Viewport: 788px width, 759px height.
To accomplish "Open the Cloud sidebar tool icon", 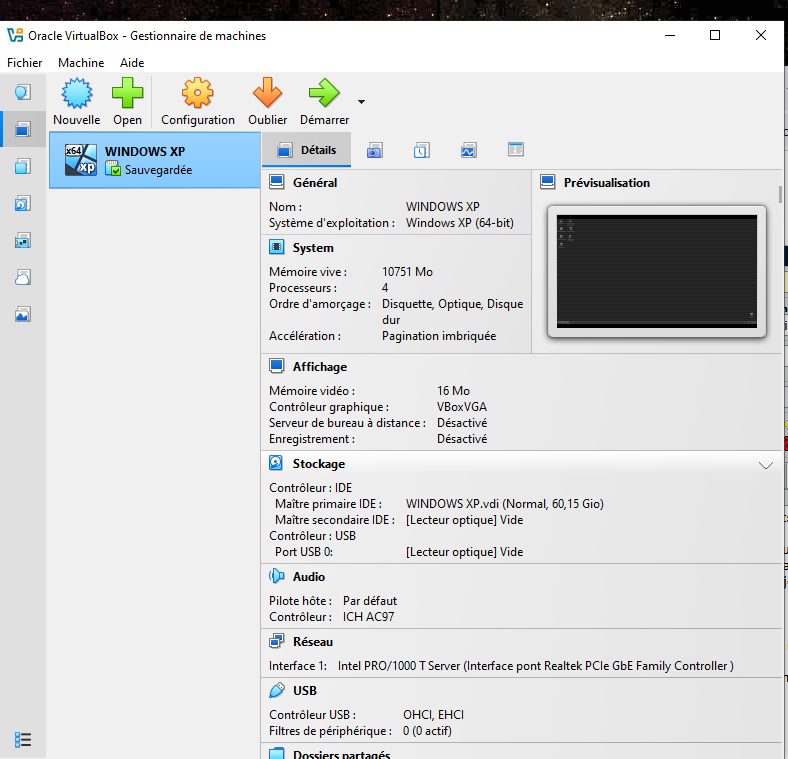I will point(23,277).
